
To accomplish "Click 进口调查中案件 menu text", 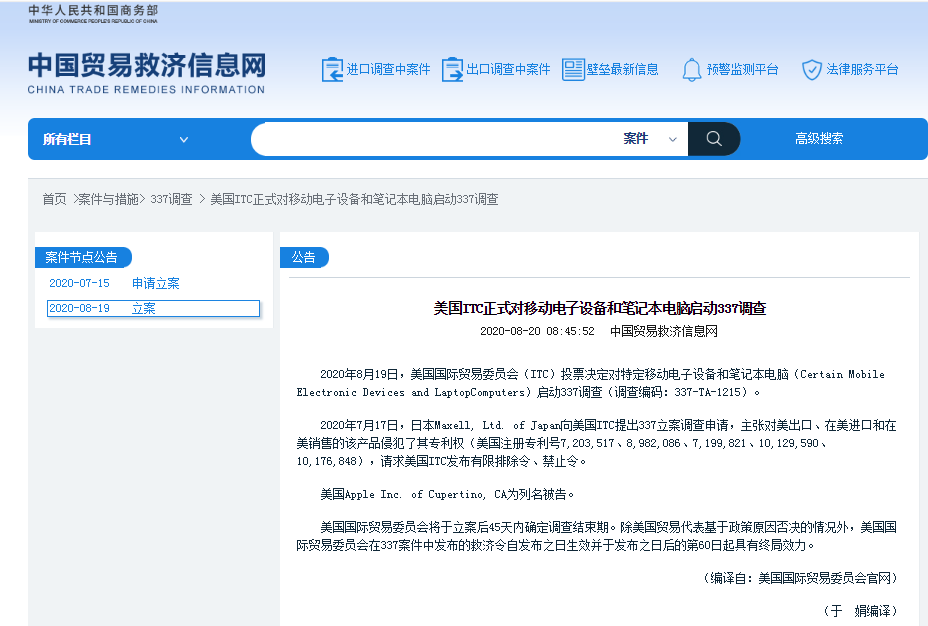I will pyautogui.click(x=388, y=69).
